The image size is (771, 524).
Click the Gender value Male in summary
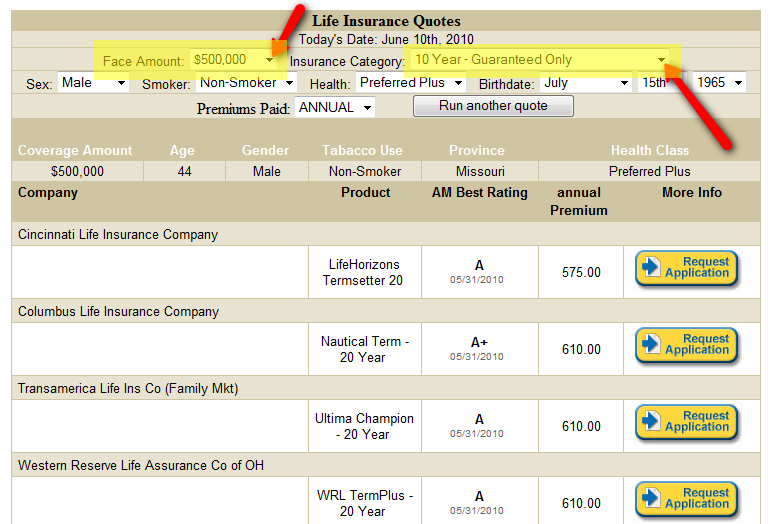click(267, 172)
